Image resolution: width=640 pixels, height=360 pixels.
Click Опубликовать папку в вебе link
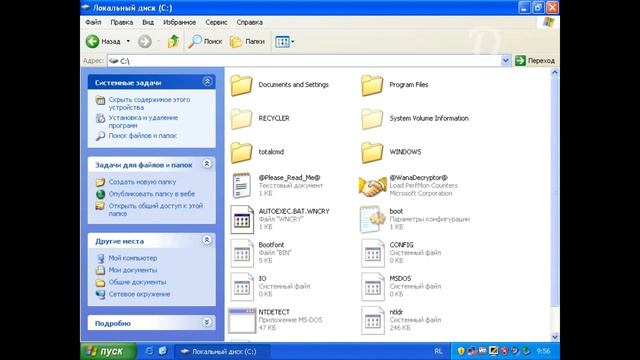coord(151,194)
